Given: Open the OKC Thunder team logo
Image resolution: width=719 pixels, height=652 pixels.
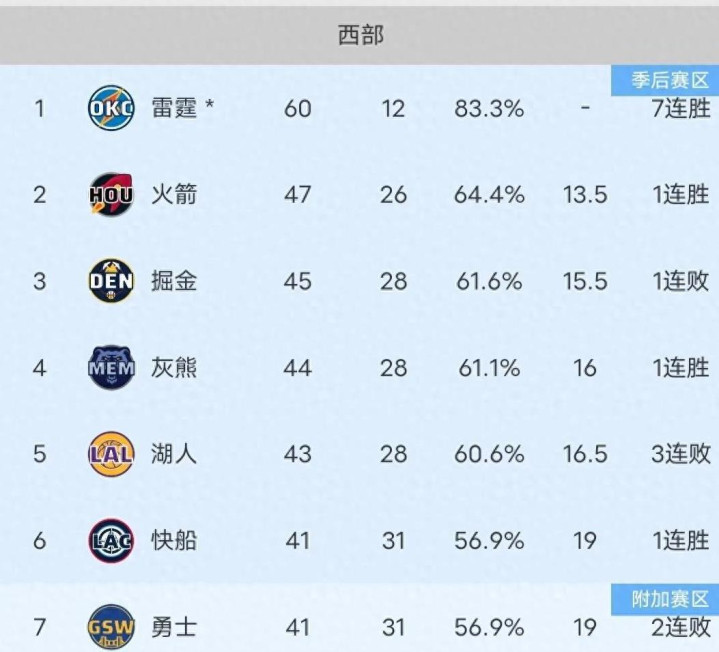Looking at the screenshot, I should point(111,108).
